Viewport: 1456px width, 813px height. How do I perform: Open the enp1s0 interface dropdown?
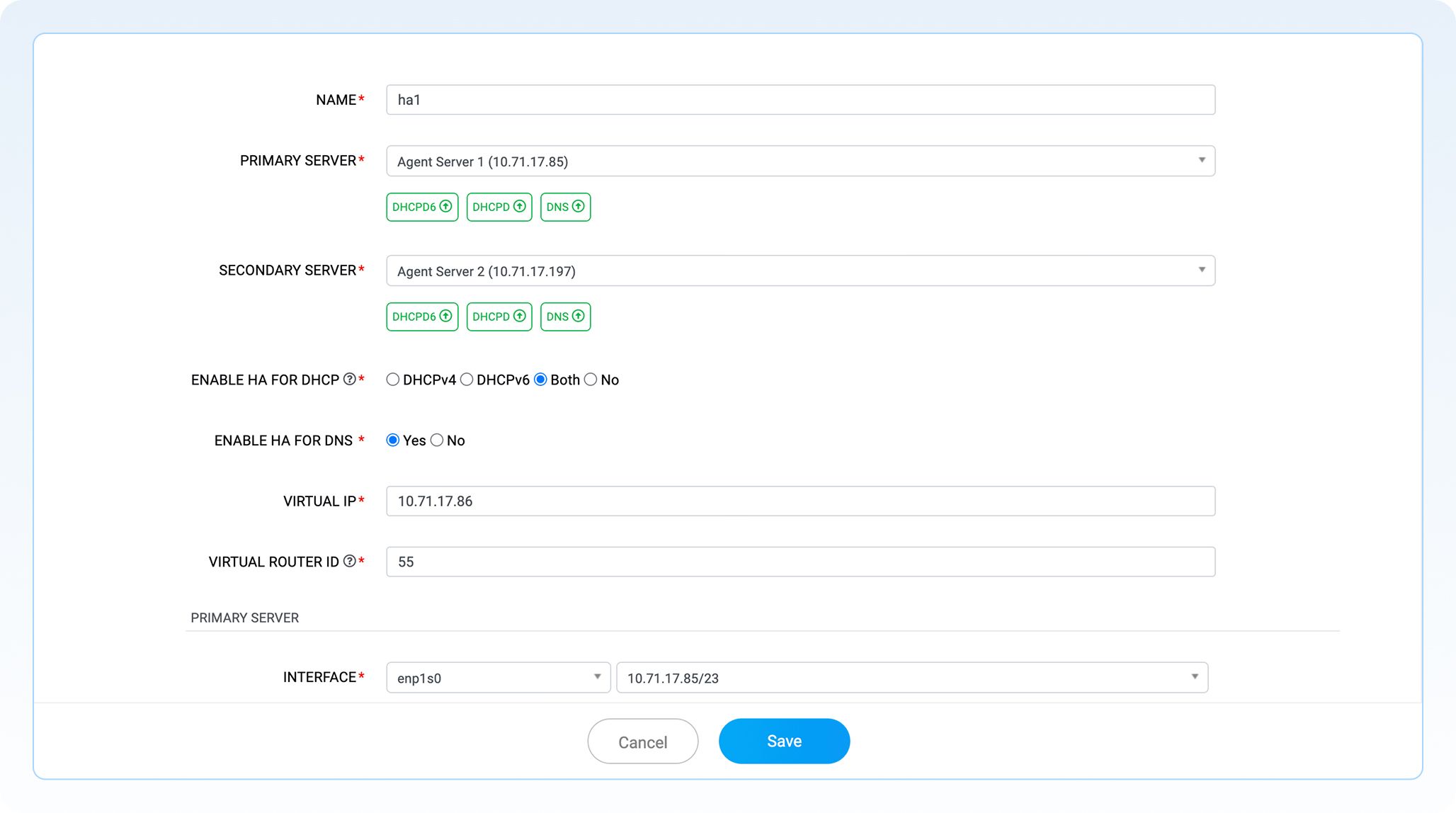597,677
